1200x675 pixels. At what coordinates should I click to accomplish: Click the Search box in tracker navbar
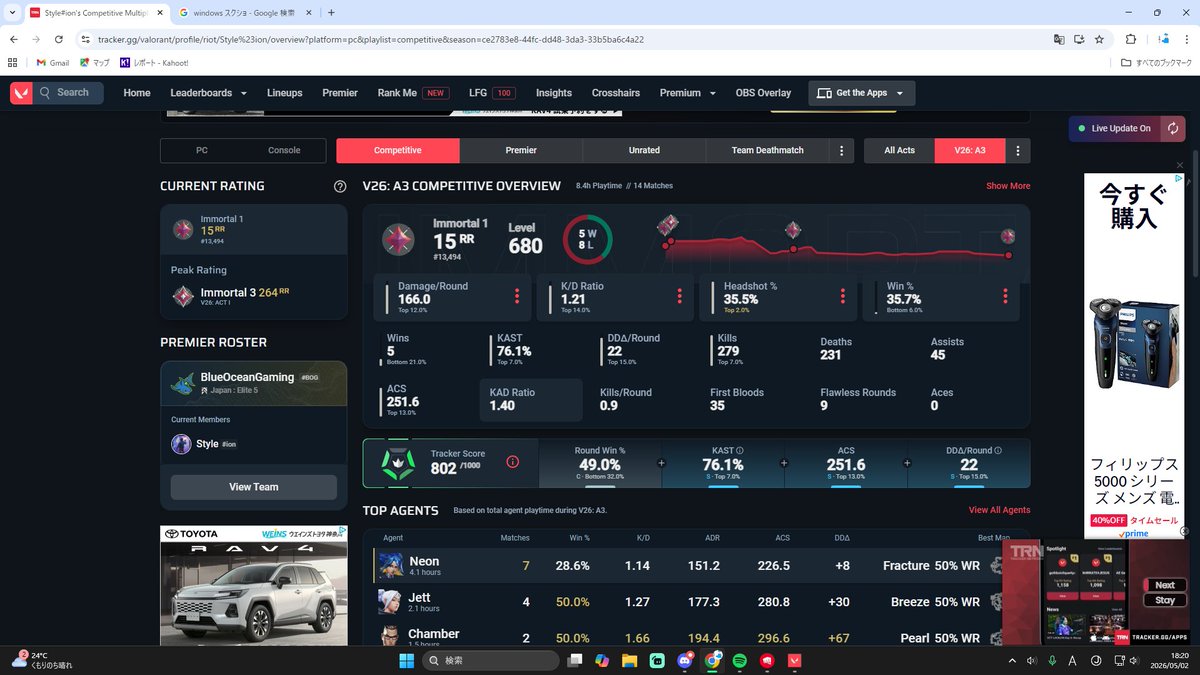[68, 93]
